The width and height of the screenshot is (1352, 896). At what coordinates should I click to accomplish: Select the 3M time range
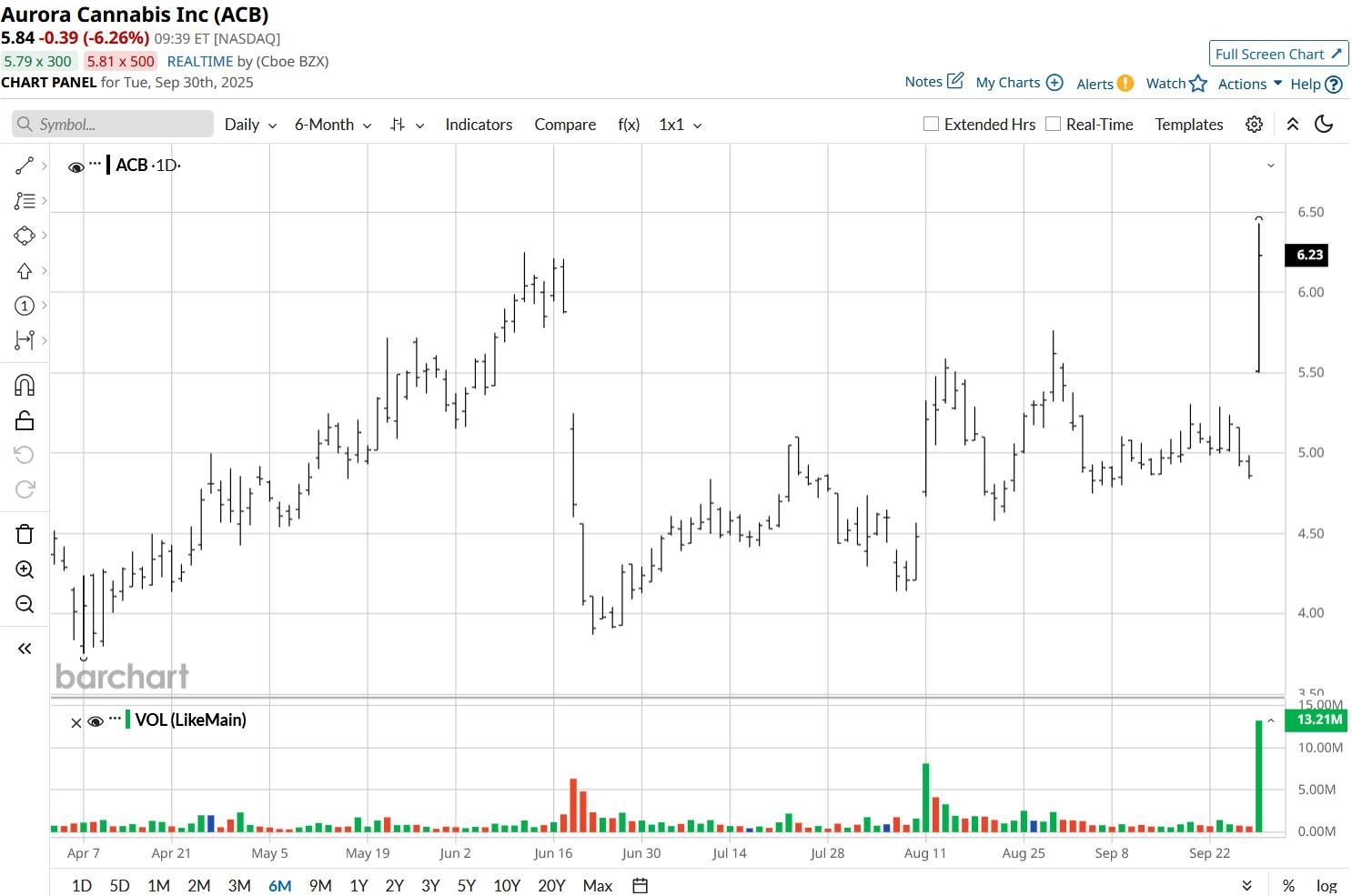(x=239, y=885)
